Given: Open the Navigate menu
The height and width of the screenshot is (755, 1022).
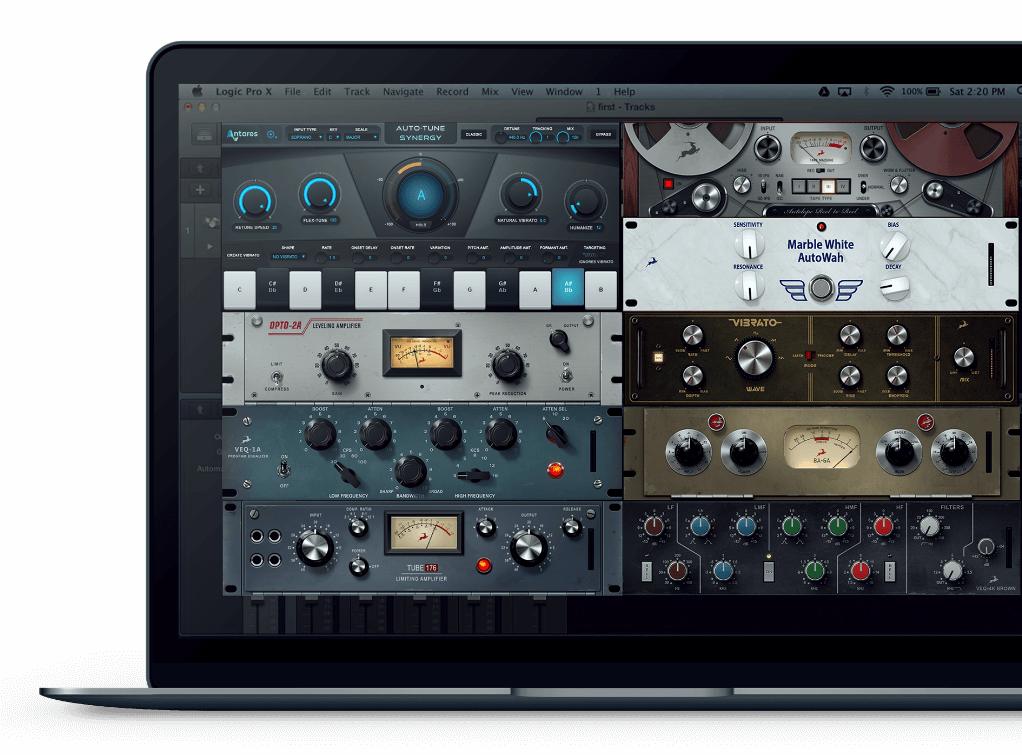Looking at the screenshot, I should pyautogui.click(x=403, y=91).
